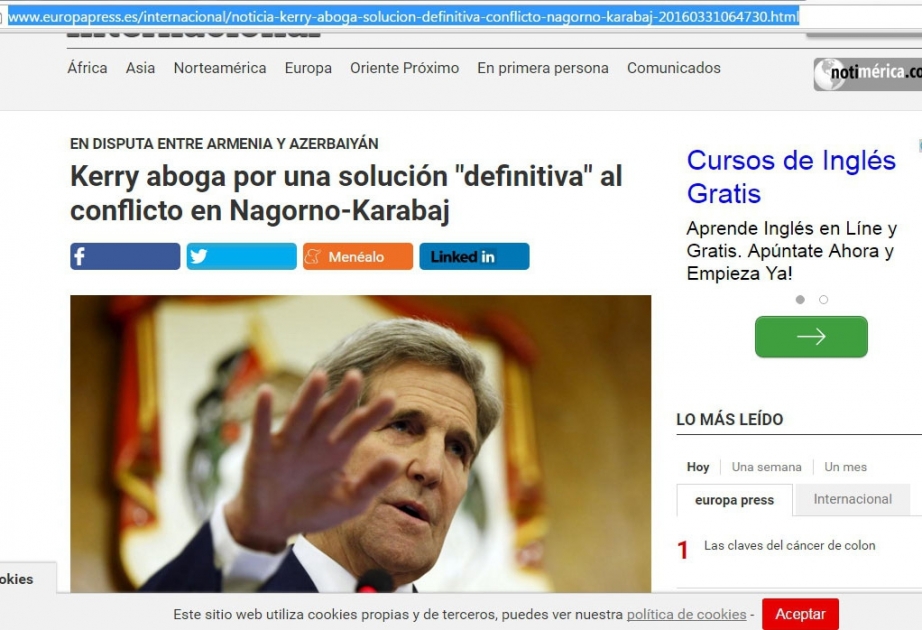Open the África section
922x630 pixels.
pyautogui.click(x=87, y=68)
